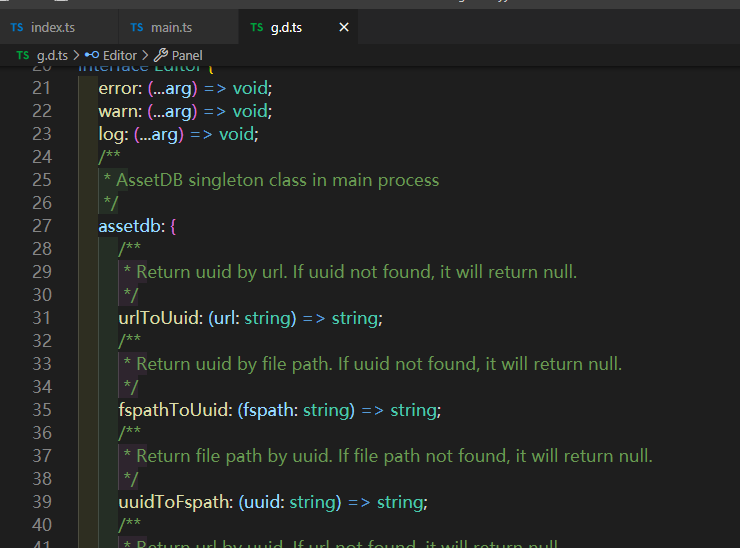Click the TypeScript icon on the index.ts tab
This screenshot has width=740, height=548.
point(16,27)
